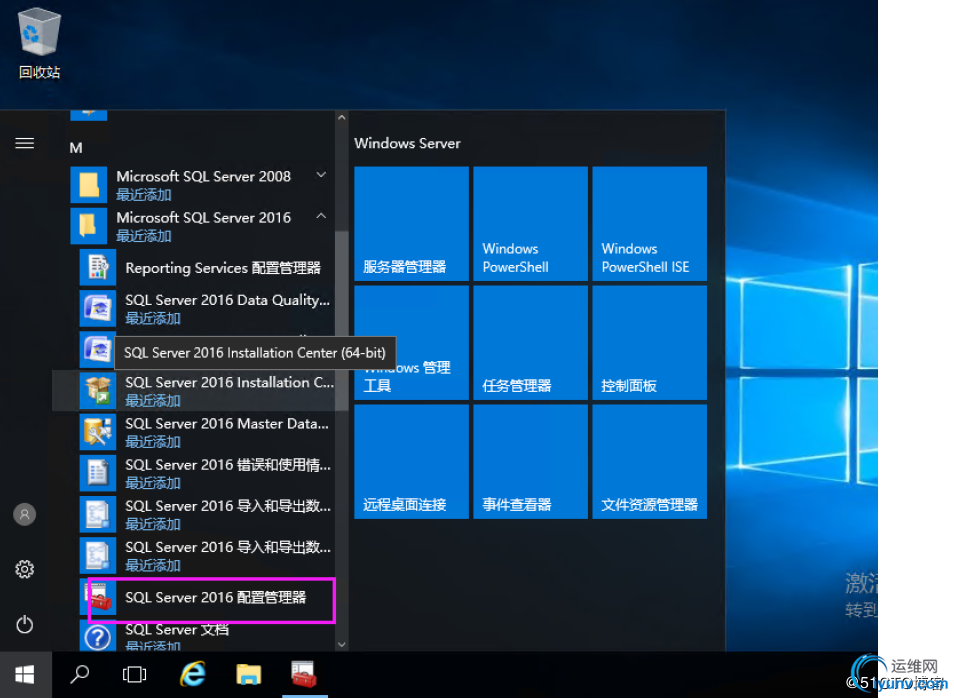Click the SQL Server 2016 Master Data icon
954x700 pixels.
(x=98, y=432)
